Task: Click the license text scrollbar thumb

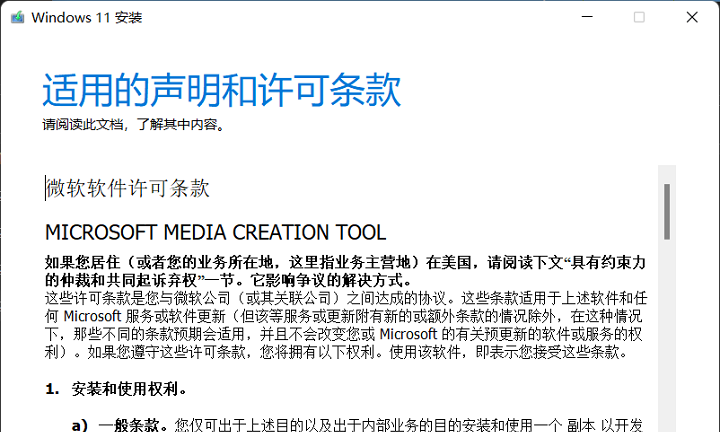Action: point(667,212)
